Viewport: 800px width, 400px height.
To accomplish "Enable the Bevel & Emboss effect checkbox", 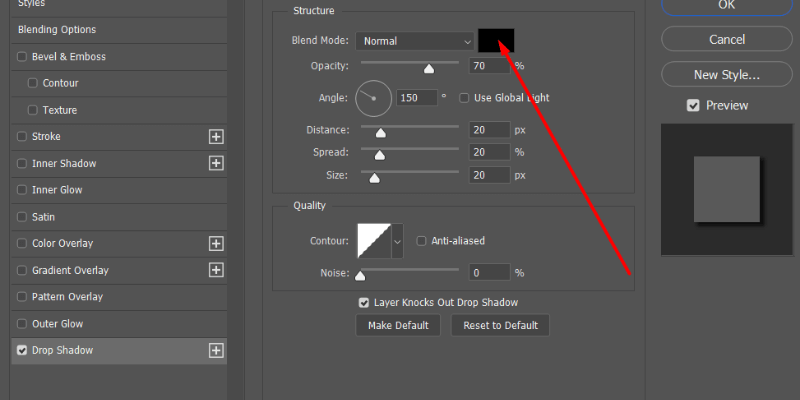I will coord(22,57).
